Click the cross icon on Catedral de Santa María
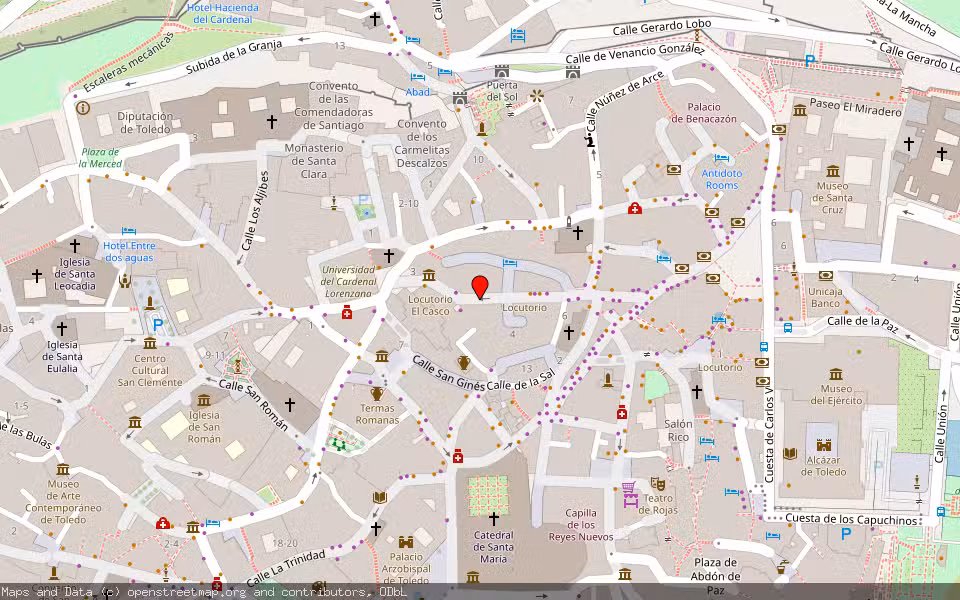Image resolution: width=960 pixels, height=600 pixels. point(492,518)
